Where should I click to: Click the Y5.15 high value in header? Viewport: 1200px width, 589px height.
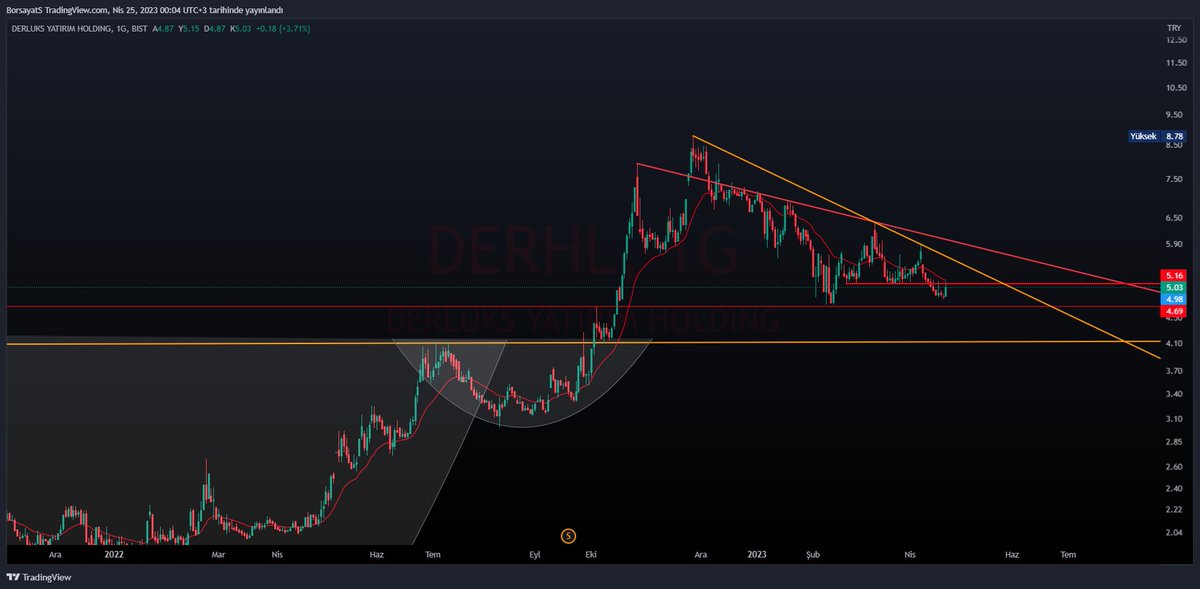tap(187, 29)
